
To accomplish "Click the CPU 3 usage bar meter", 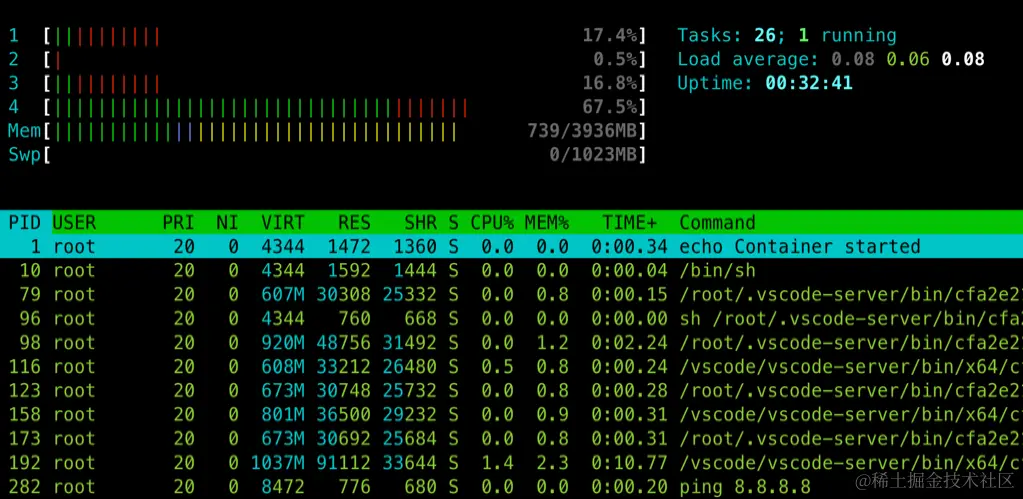I will pyautogui.click(x=346, y=83).
